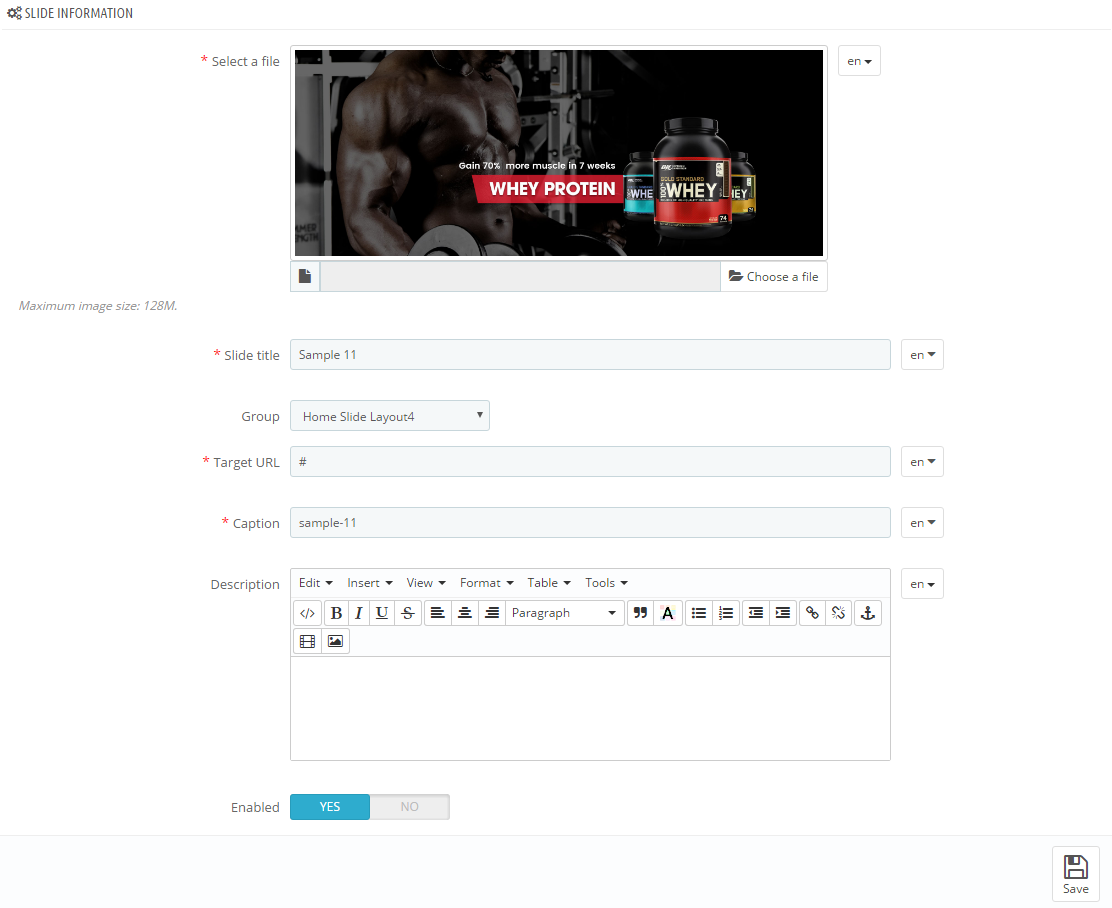Set Enabled to YES

click(330, 807)
